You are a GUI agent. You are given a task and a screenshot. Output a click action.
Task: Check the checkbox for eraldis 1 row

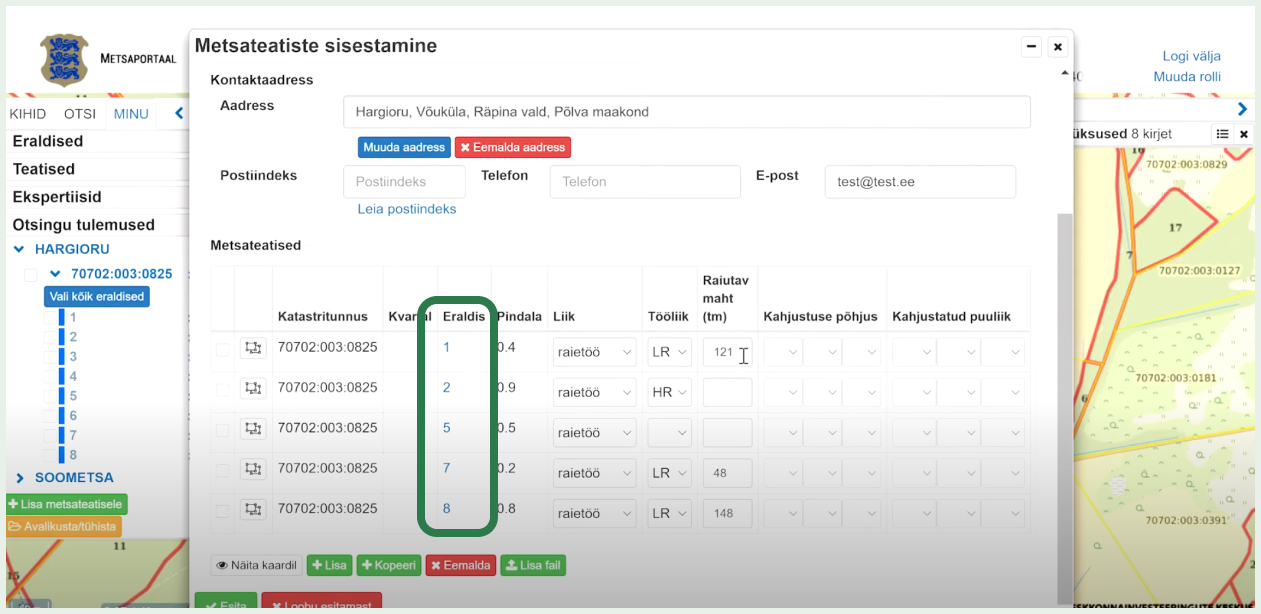[x=222, y=351]
